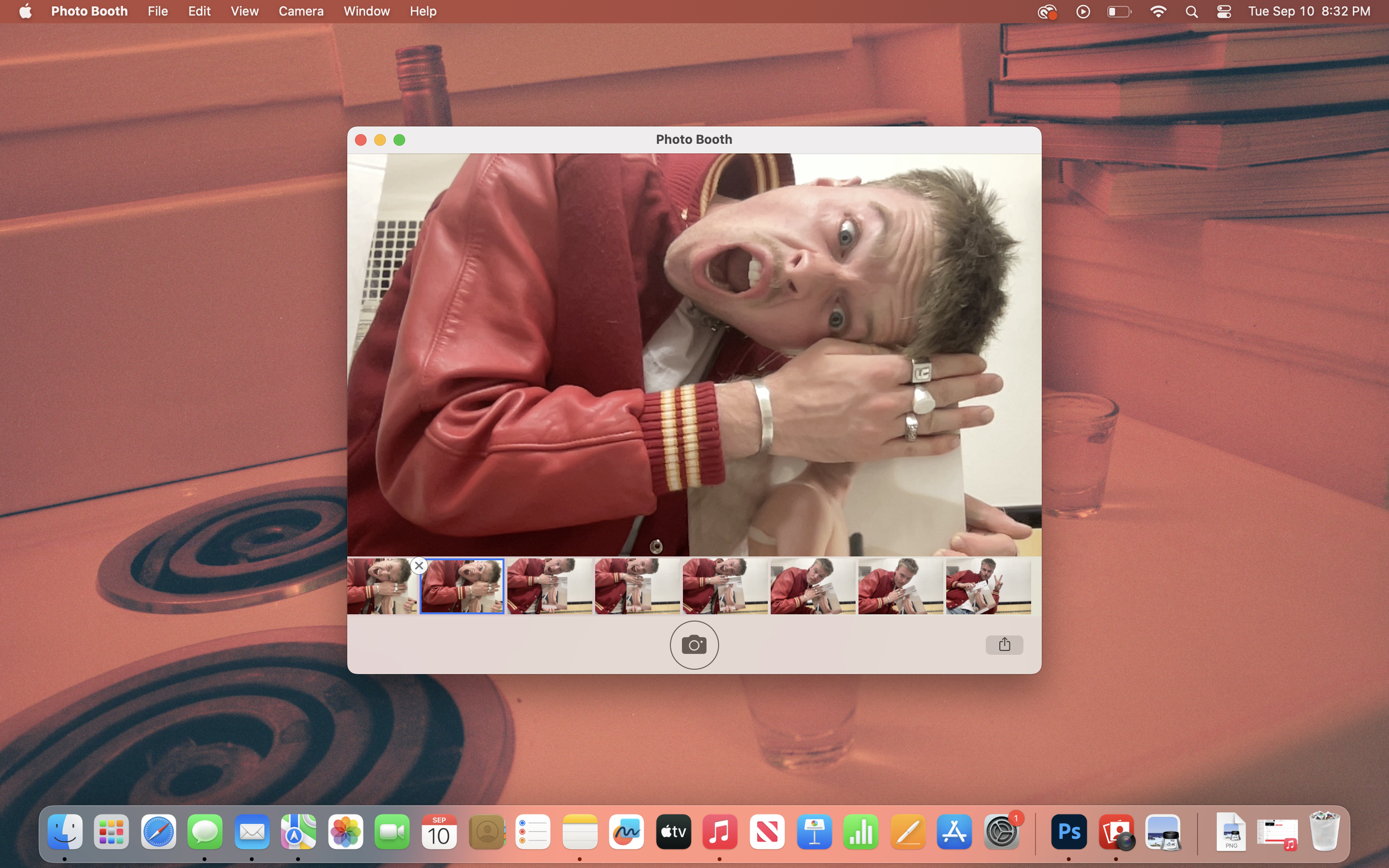Select the peace sign photo thumbnail
This screenshot has width=1389, height=868.
point(988,586)
